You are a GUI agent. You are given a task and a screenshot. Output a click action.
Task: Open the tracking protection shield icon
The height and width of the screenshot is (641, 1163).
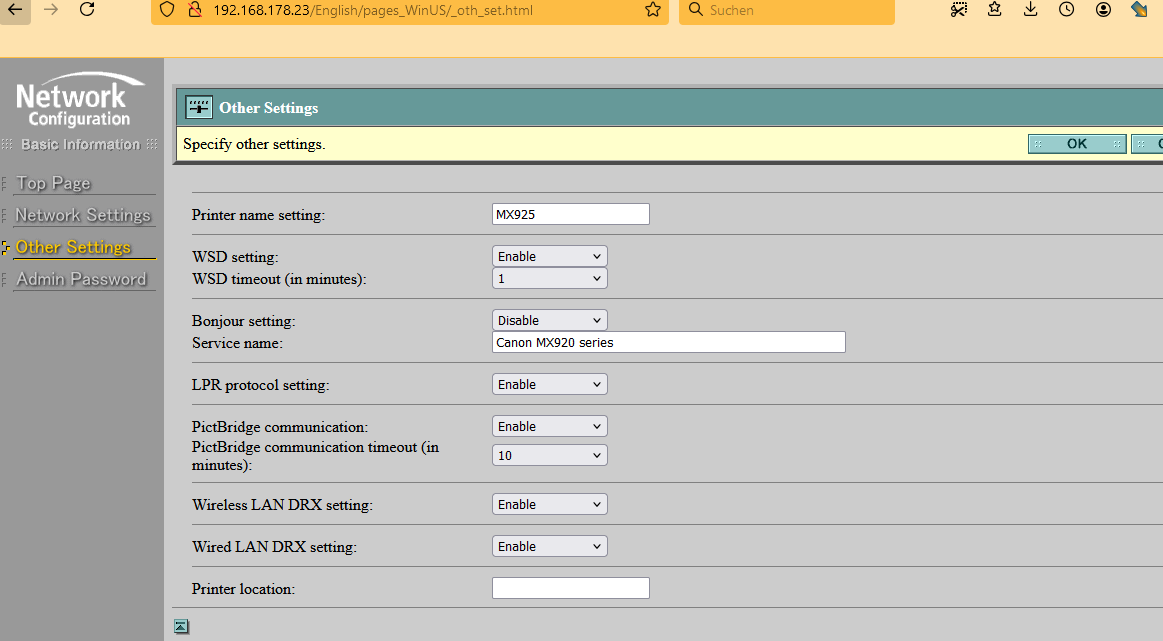tap(168, 10)
